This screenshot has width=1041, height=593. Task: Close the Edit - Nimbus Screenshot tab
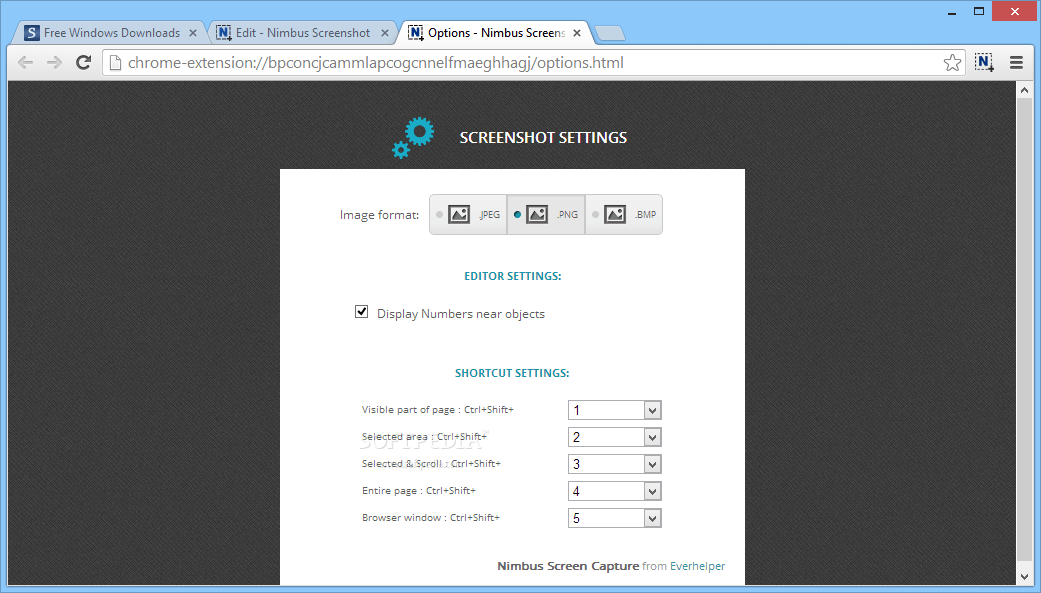click(x=384, y=33)
